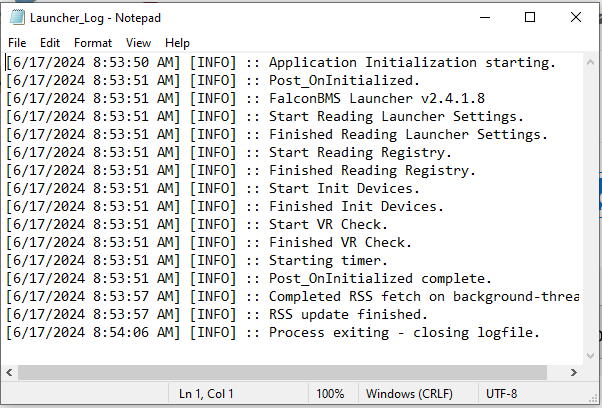Click the horizontal scrollbar thumb
The width and height of the screenshot is (602, 408).
point(283,372)
